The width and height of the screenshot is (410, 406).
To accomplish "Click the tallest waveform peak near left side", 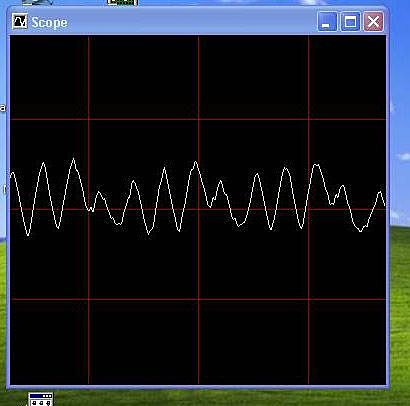I will [74, 159].
